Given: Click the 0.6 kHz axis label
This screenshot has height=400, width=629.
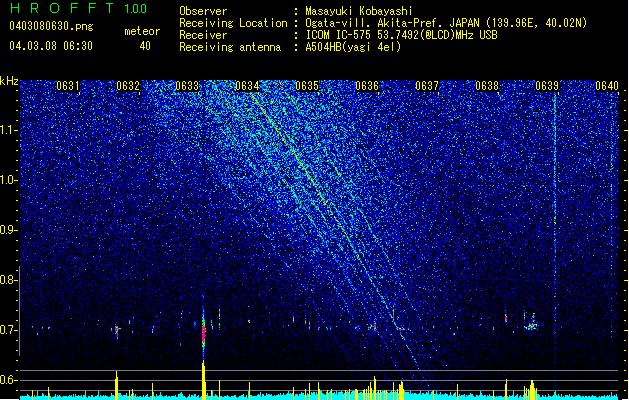Looking at the screenshot, I should [8, 380].
